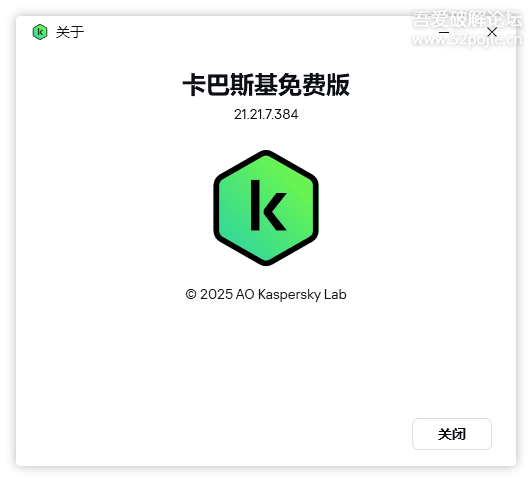Click the year 2025 in the copyright line

(216, 294)
